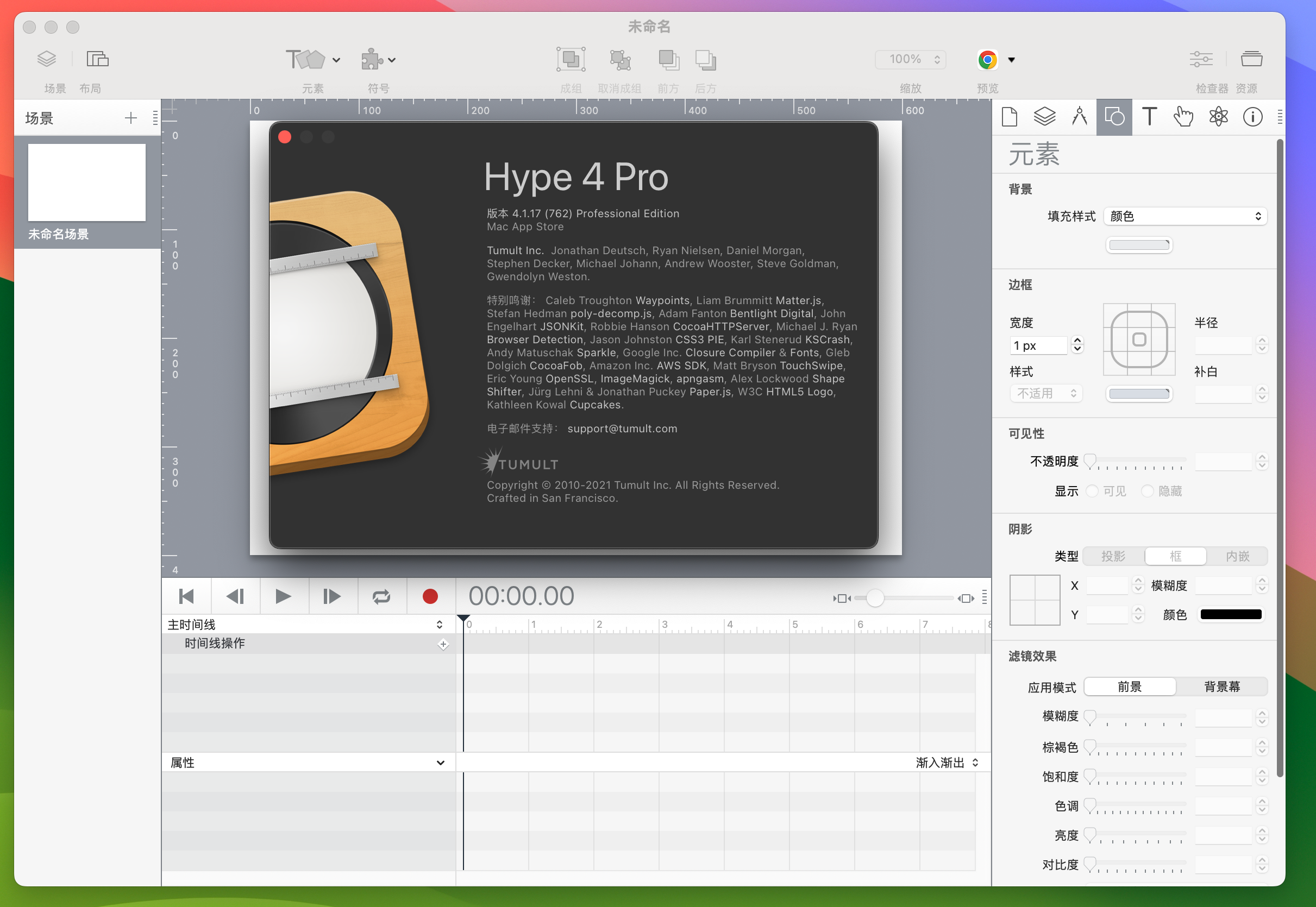Switch 应用模式 to 背景幕

(1223, 686)
